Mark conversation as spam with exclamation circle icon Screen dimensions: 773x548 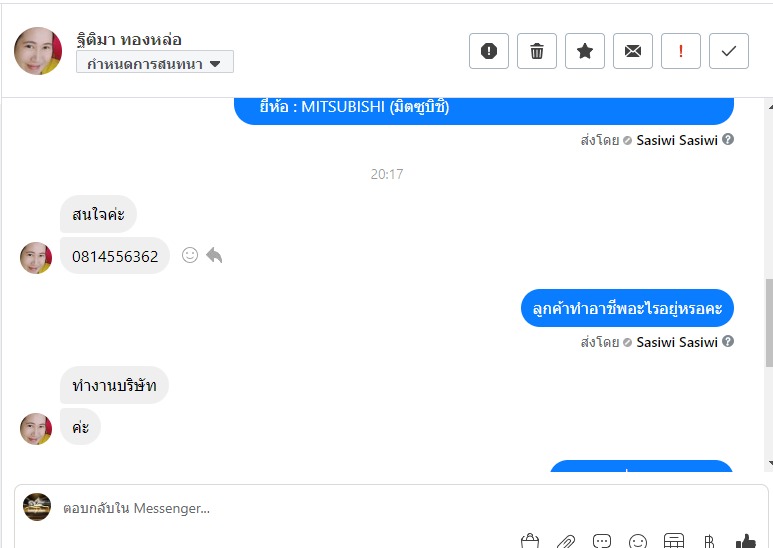click(489, 51)
